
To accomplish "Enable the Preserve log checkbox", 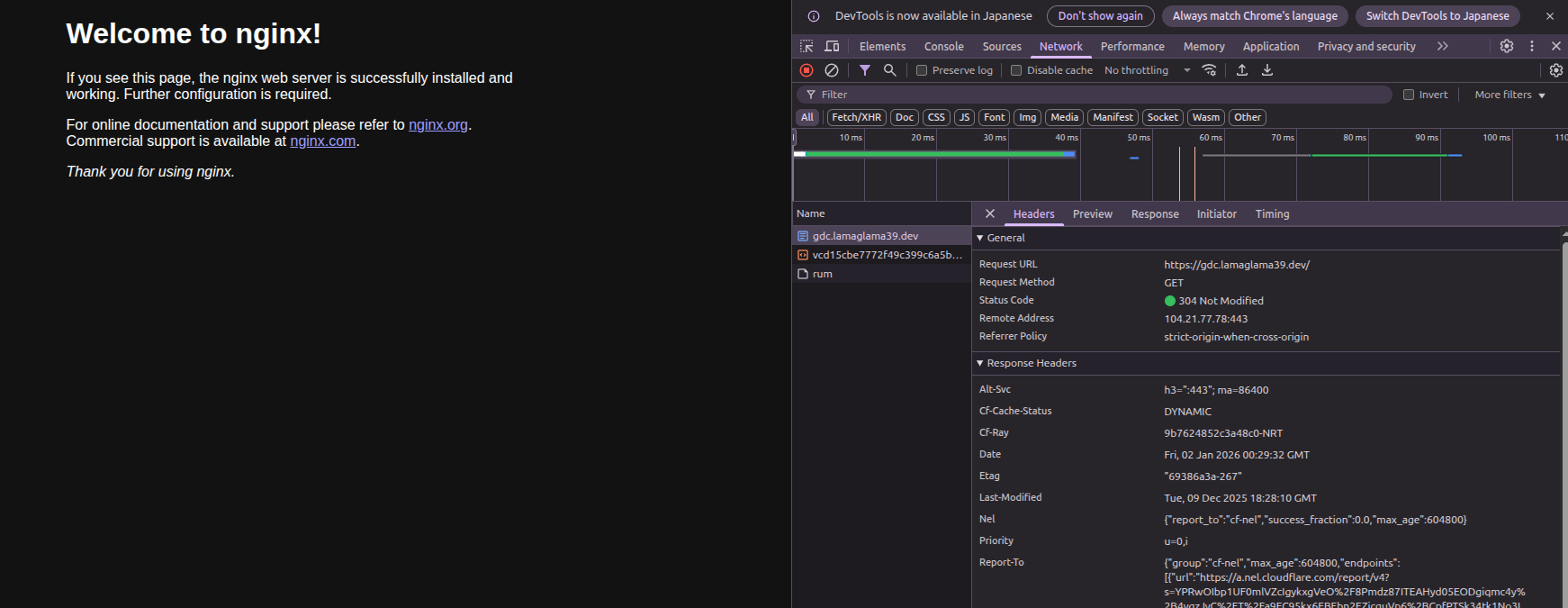I will point(922,70).
